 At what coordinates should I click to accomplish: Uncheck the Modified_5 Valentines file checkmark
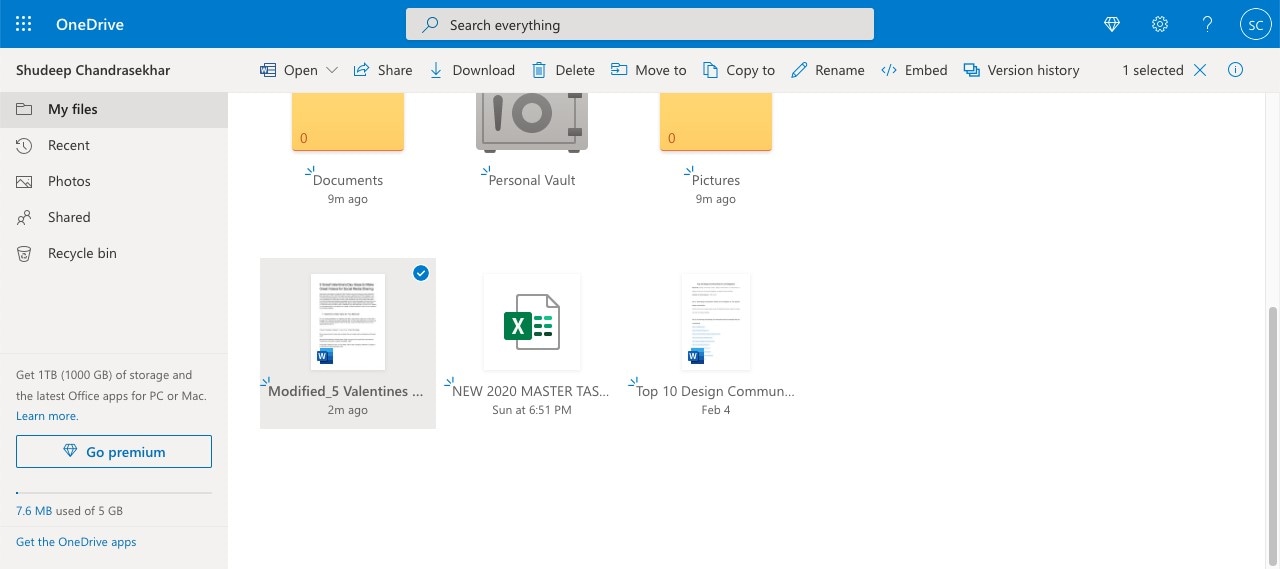pos(421,273)
